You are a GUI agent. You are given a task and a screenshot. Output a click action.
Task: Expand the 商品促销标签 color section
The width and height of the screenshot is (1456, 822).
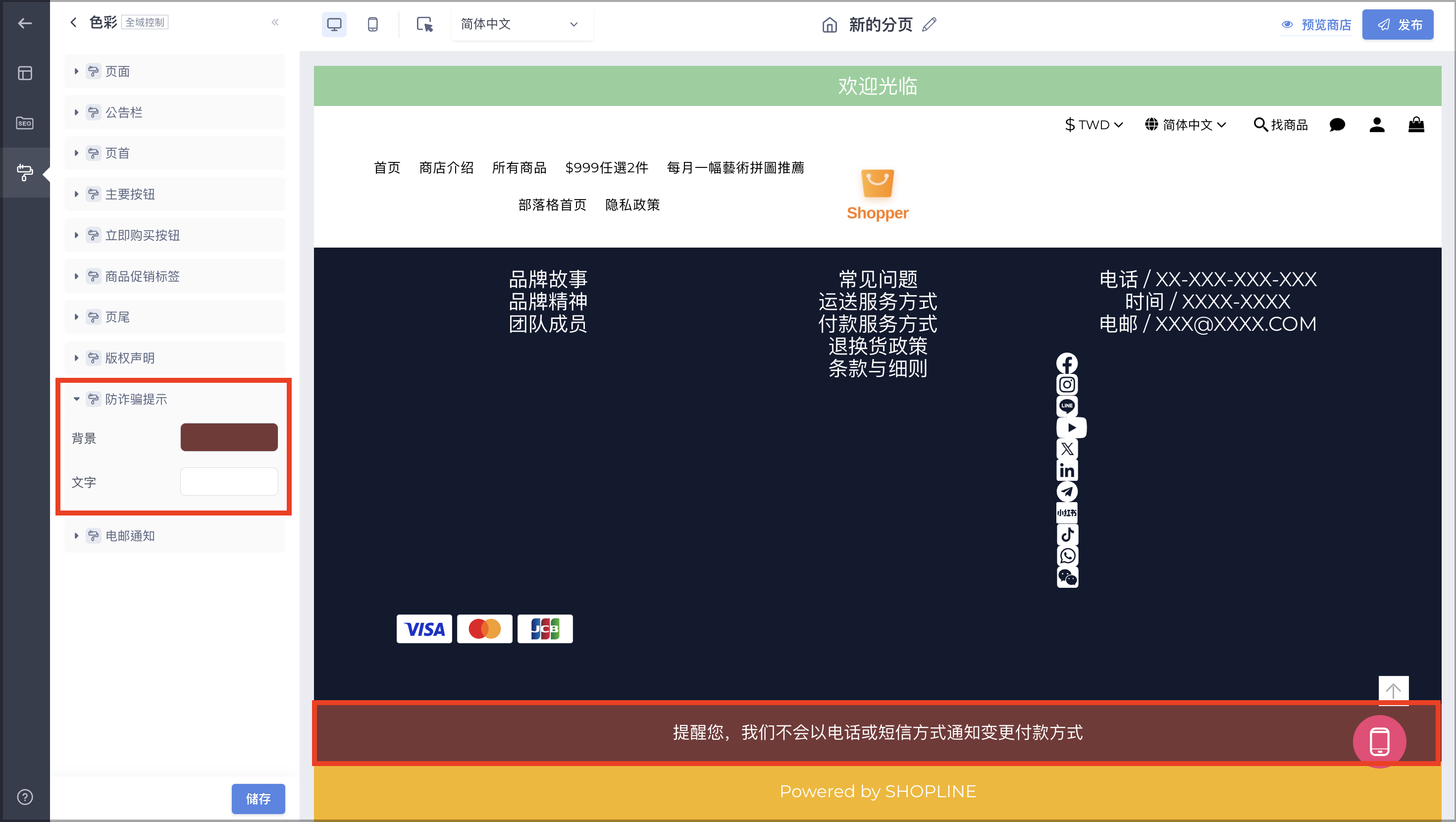(175, 276)
